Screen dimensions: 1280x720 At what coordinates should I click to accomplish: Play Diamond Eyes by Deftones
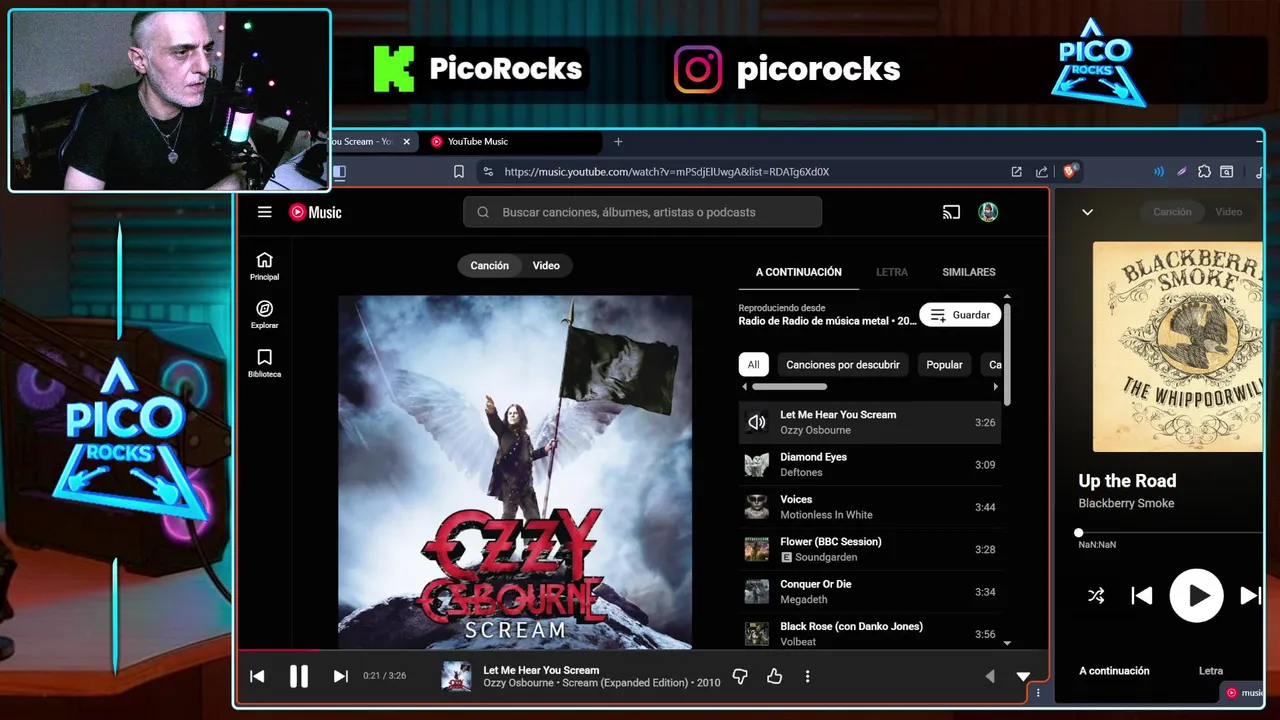869,465
